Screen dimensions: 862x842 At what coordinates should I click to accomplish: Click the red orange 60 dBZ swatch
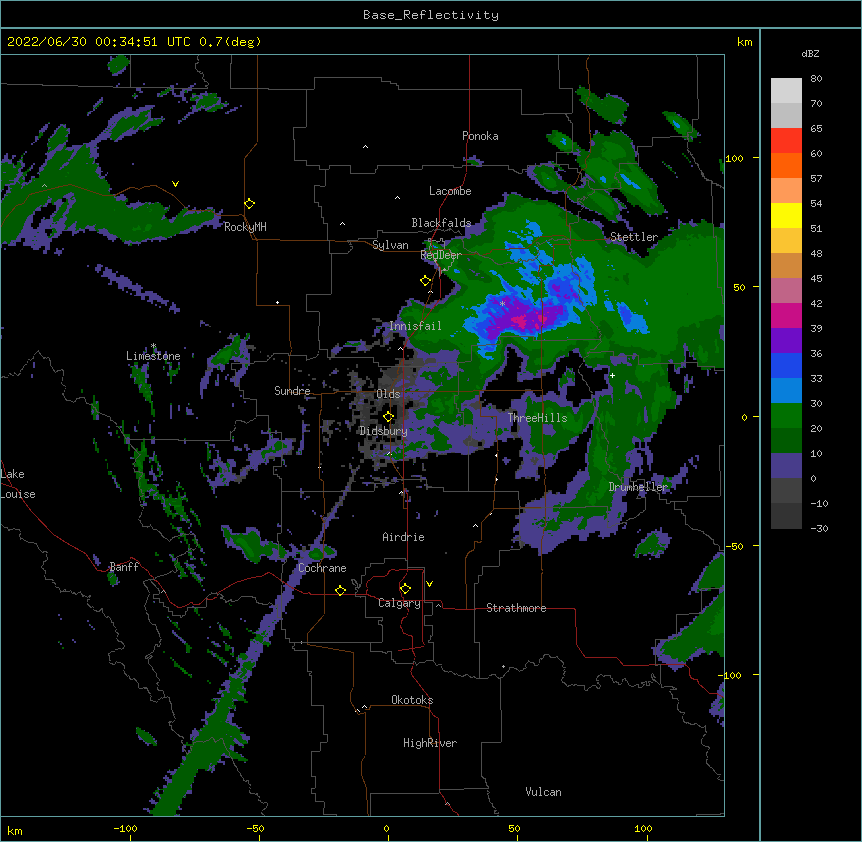[x=786, y=140]
